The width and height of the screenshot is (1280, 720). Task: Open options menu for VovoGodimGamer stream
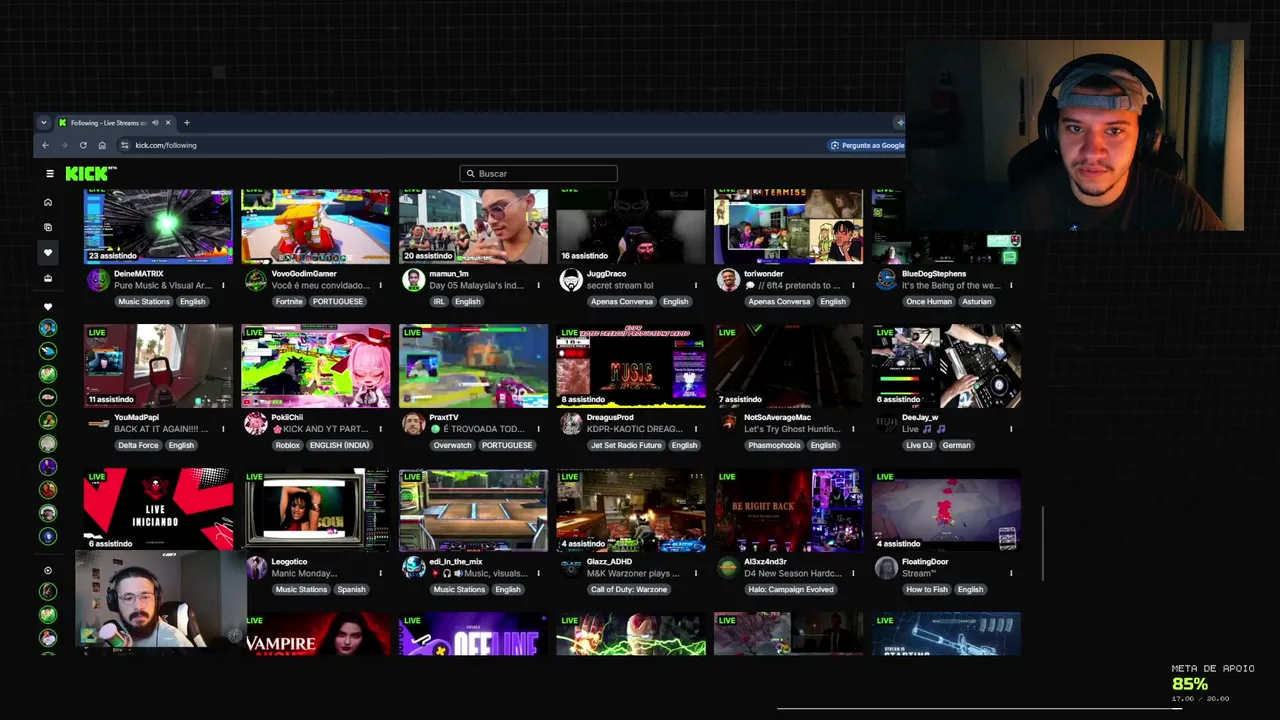pos(380,285)
